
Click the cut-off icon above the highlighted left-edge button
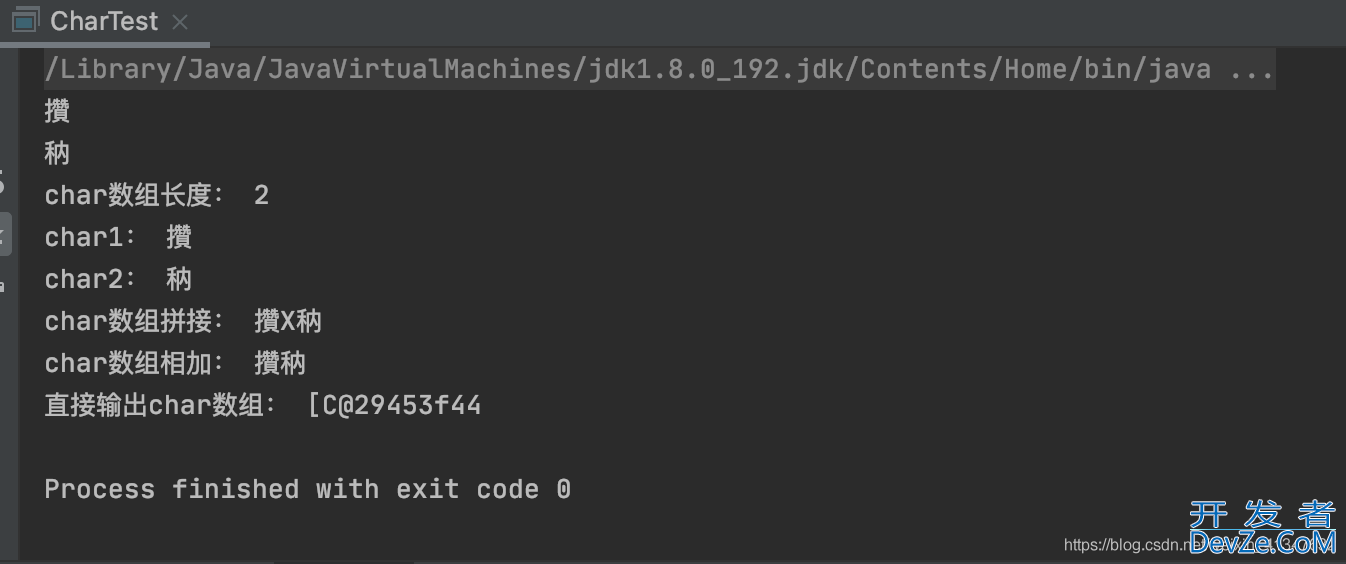pos(2,184)
